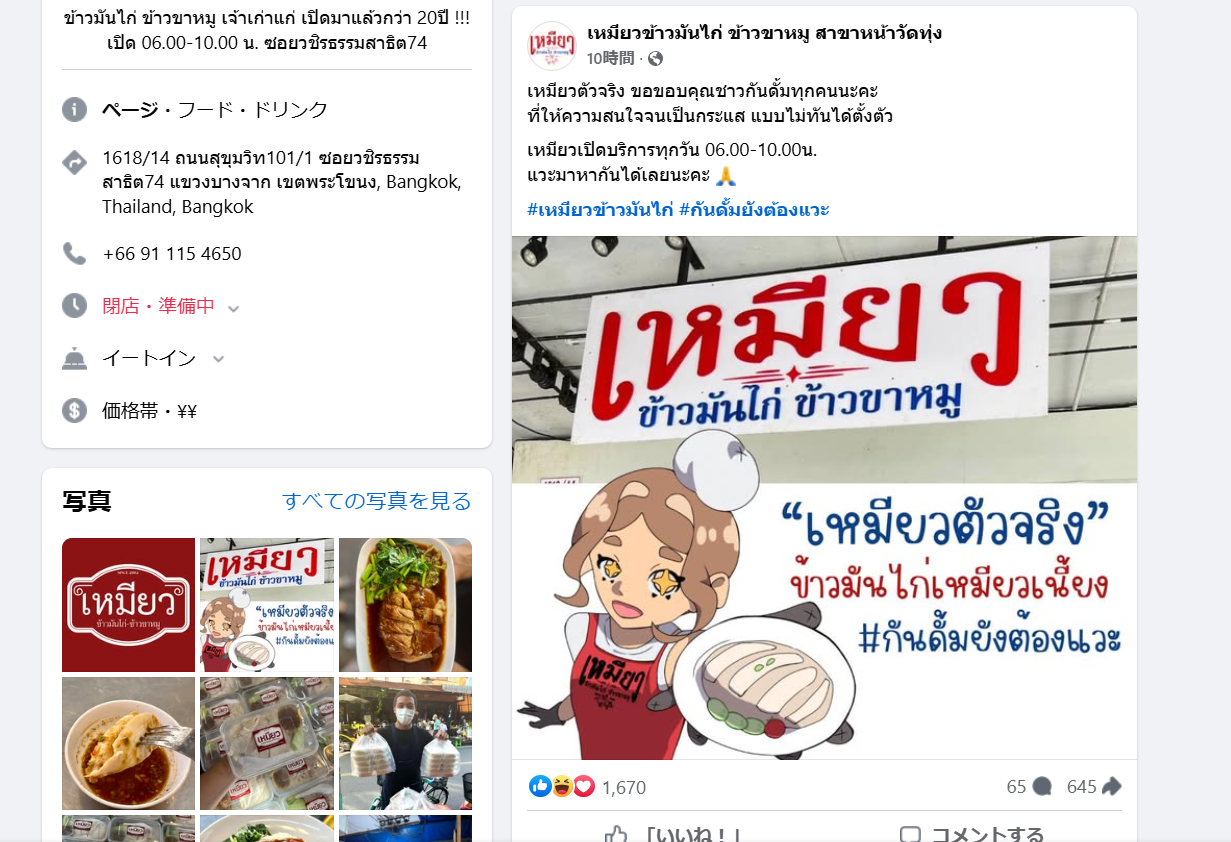
Task: Click the post's public globe icon
Action: (x=655, y=59)
